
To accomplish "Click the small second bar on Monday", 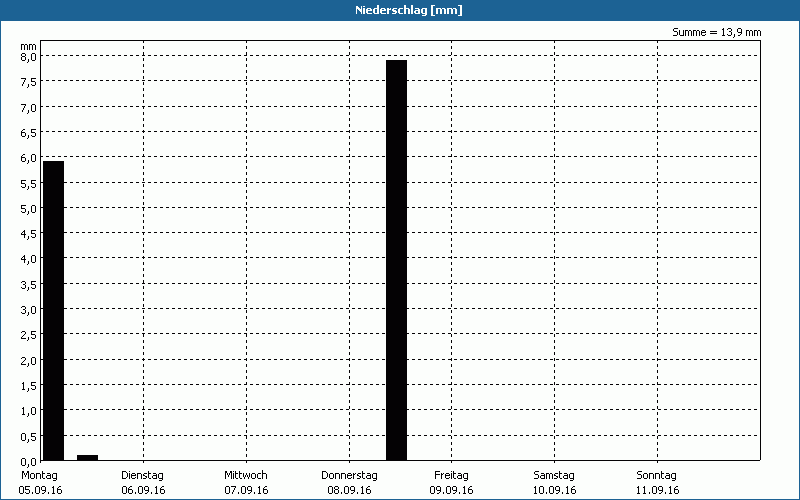I will click(x=87, y=458).
